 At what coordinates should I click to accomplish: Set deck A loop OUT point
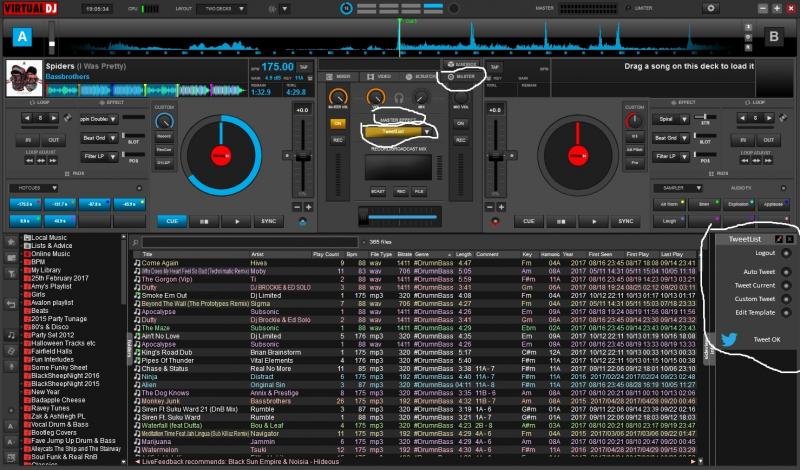tap(54, 140)
